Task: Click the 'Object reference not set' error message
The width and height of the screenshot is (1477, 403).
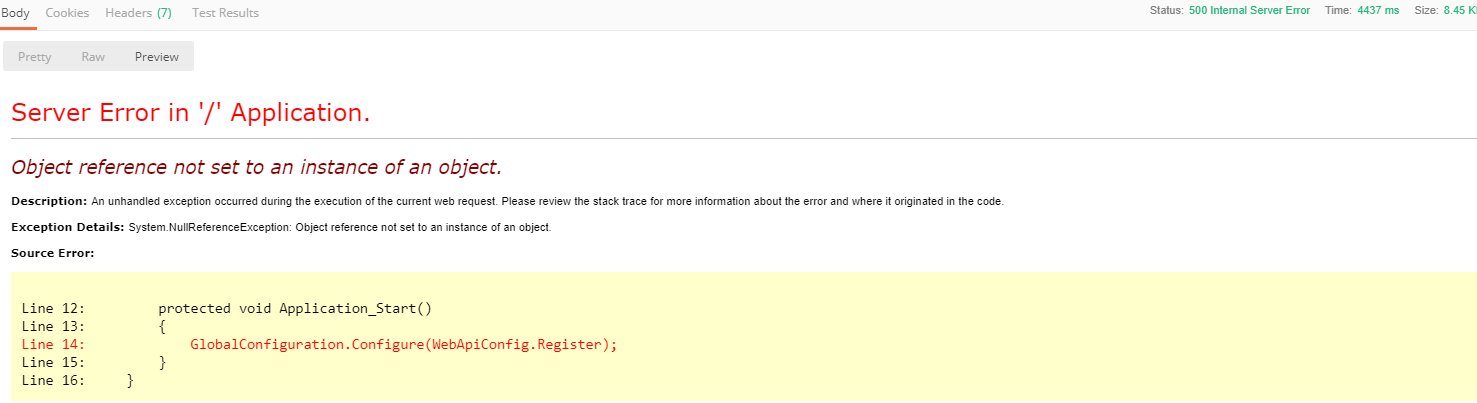Action: point(256,166)
